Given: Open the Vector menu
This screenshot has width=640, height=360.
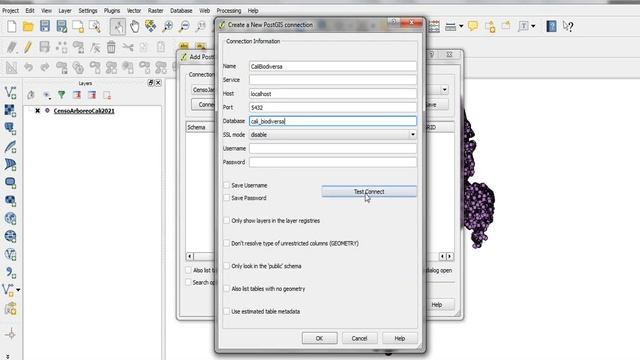Looking at the screenshot, I should (133, 11).
